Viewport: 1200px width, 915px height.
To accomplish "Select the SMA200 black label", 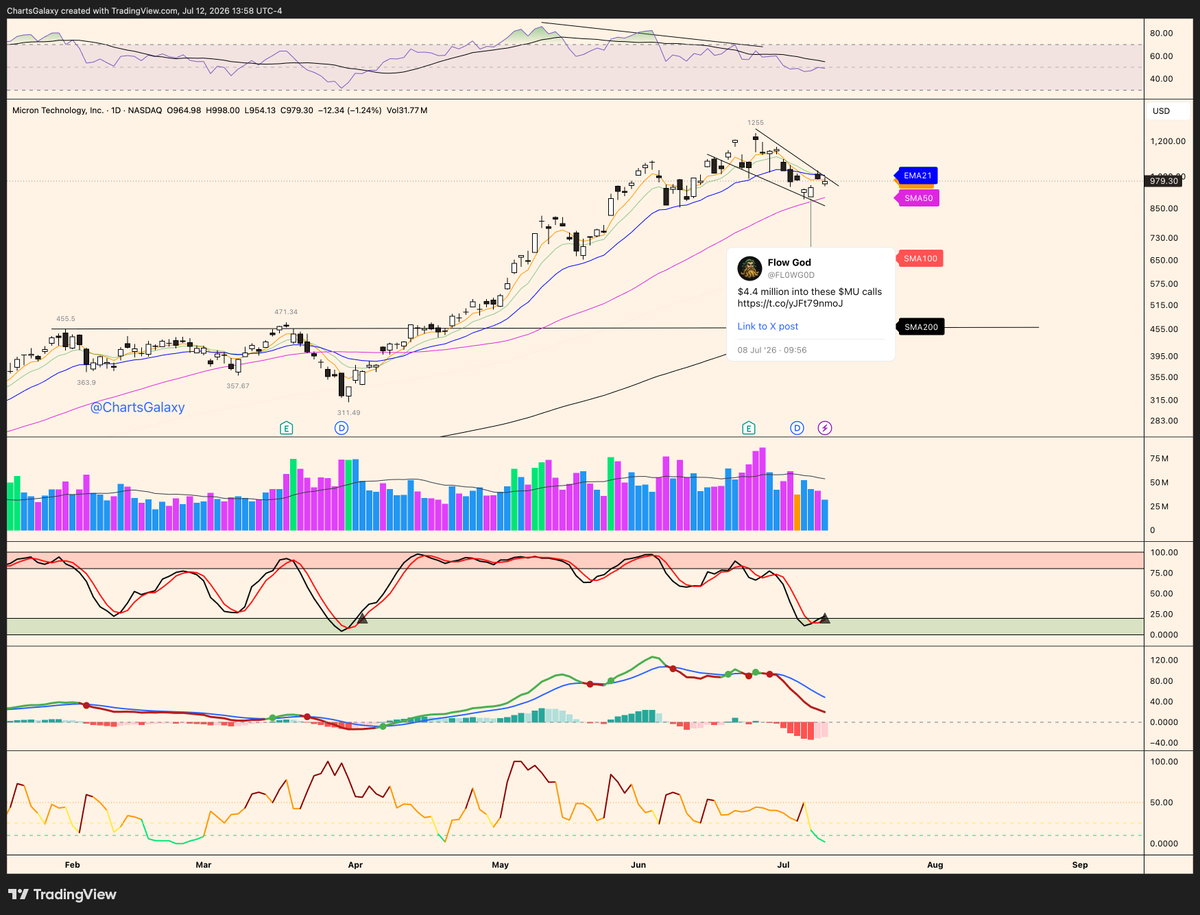I will (x=920, y=327).
